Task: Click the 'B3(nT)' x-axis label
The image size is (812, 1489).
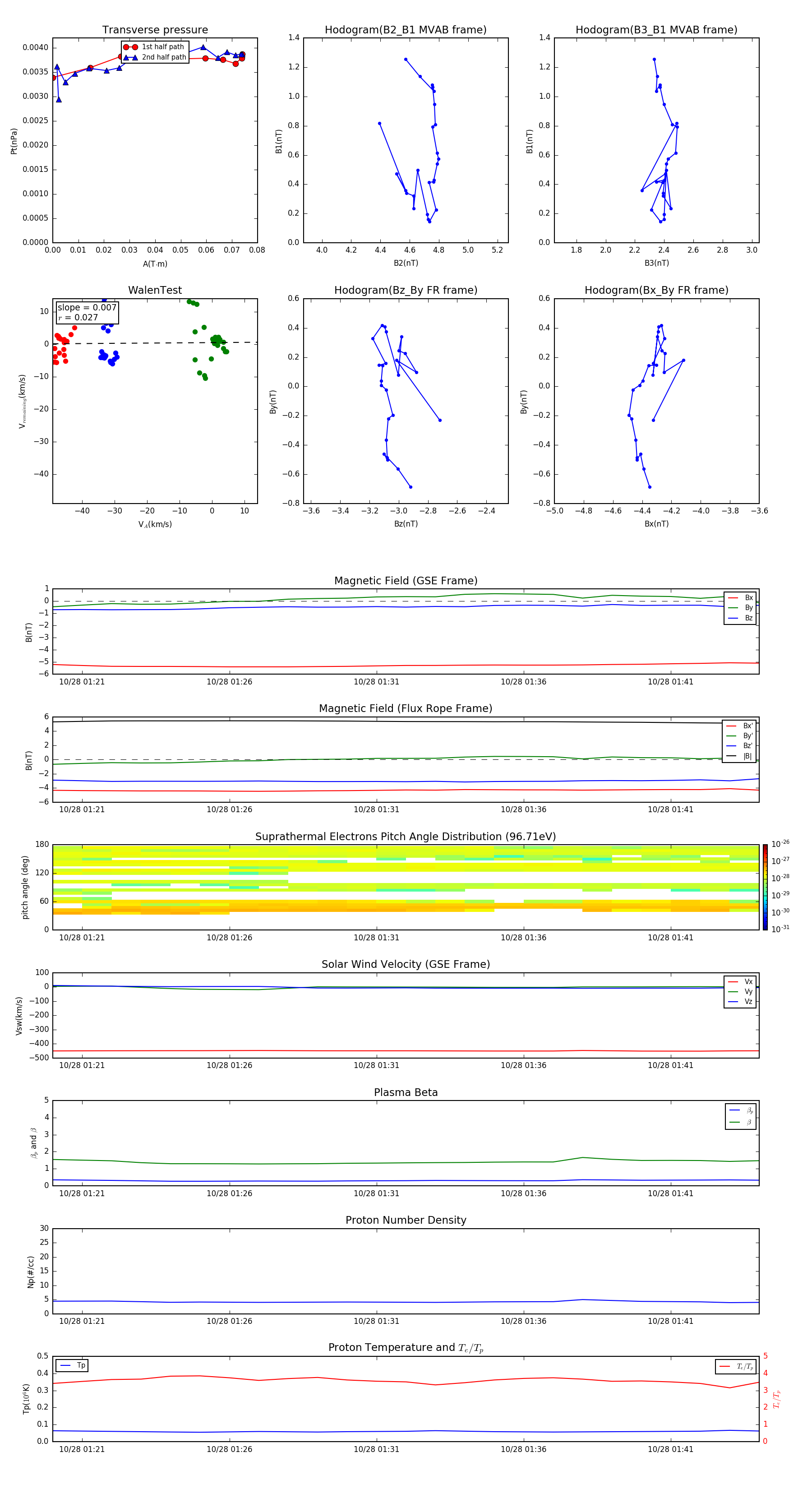Action: 656,263
